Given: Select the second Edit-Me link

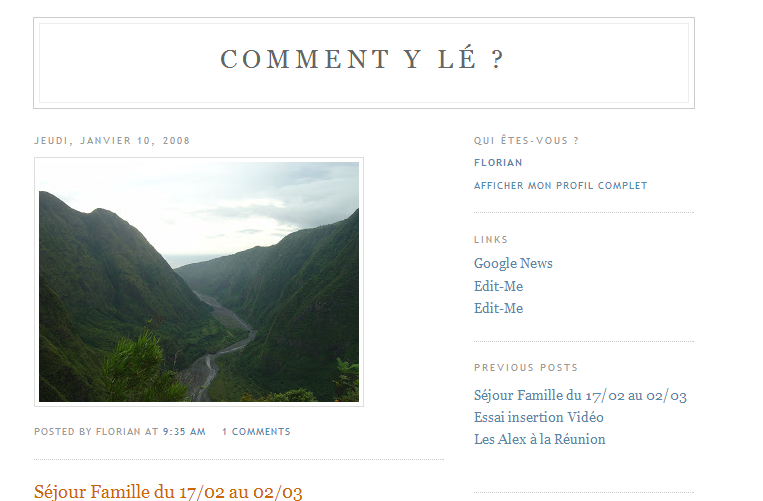Looking at the screenshot, I should point(498,308).
